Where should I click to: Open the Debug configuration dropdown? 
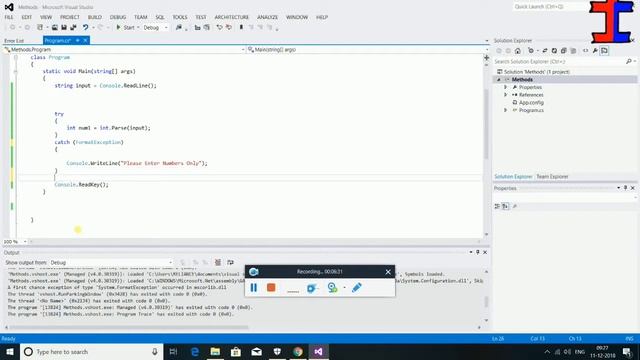156,27
